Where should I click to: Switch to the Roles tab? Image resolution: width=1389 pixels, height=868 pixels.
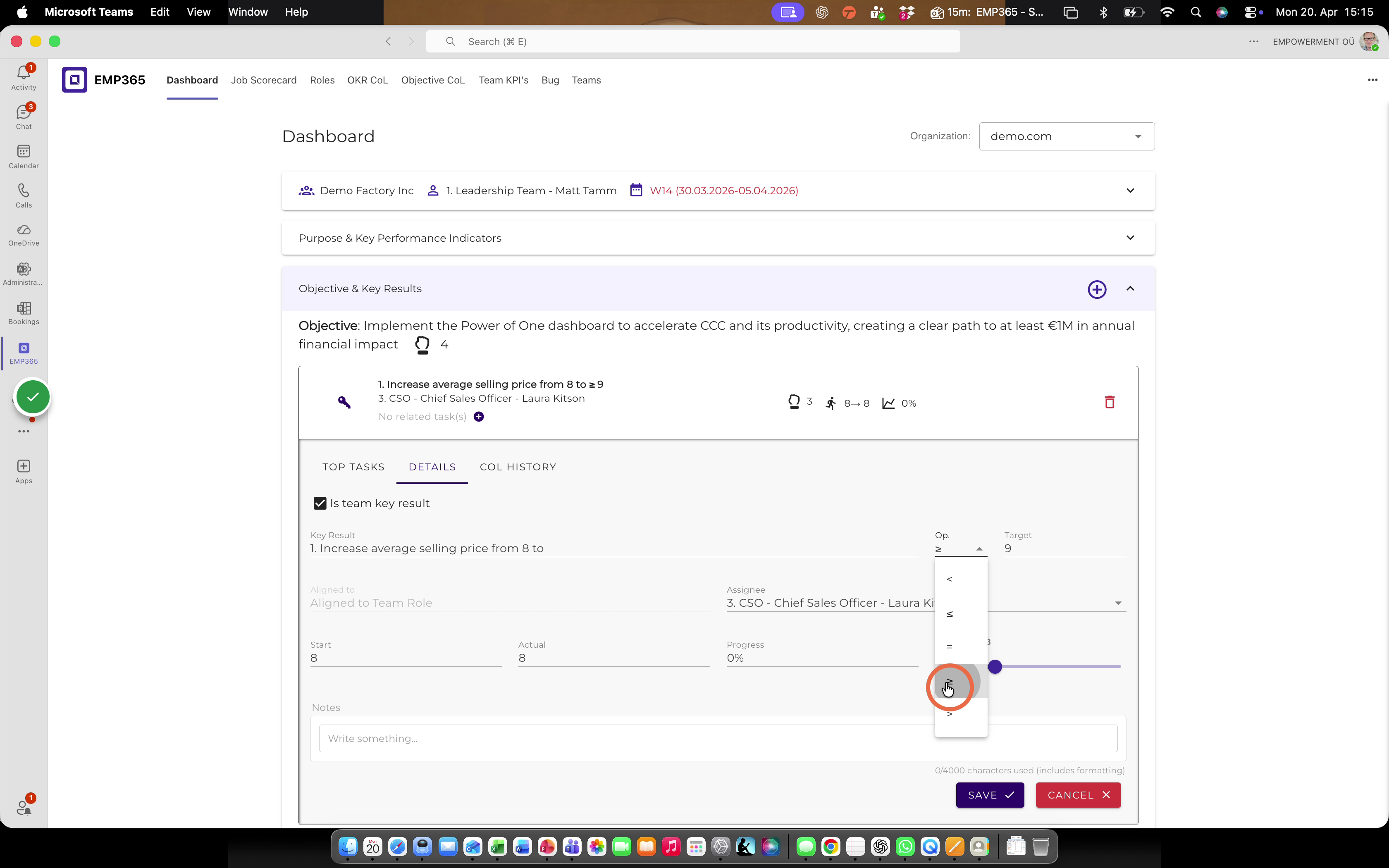pos(322,80)
